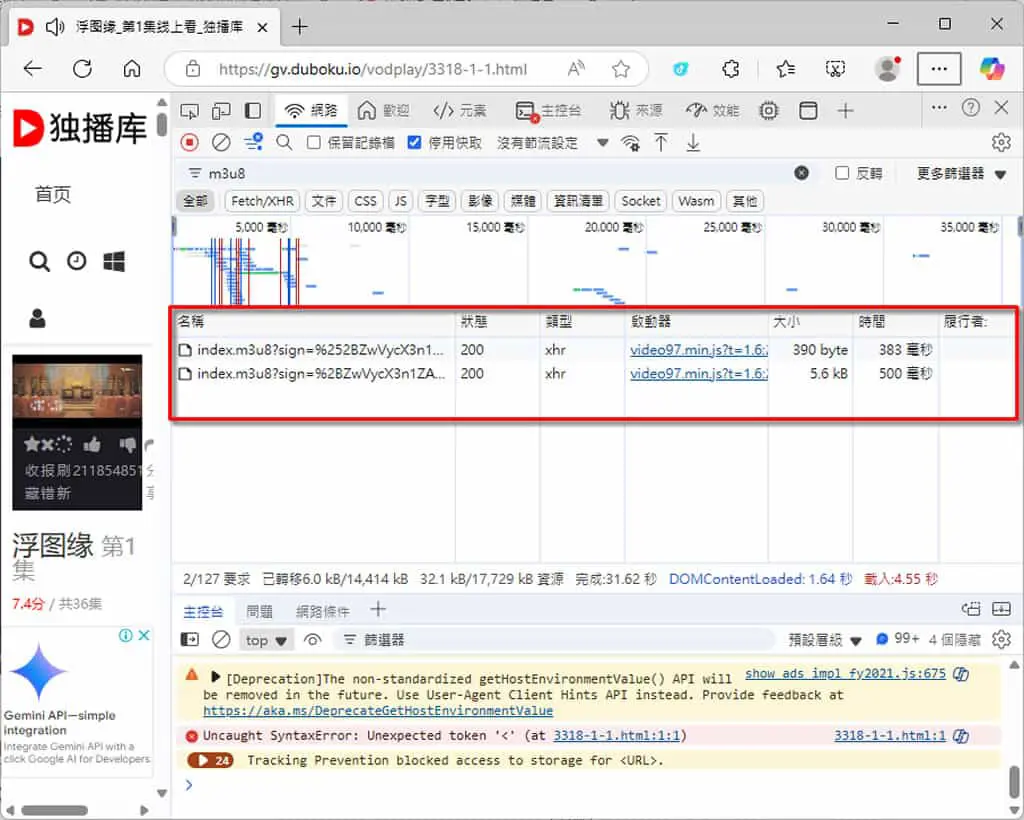Select the 問題 Issues drawer tab

259,612
